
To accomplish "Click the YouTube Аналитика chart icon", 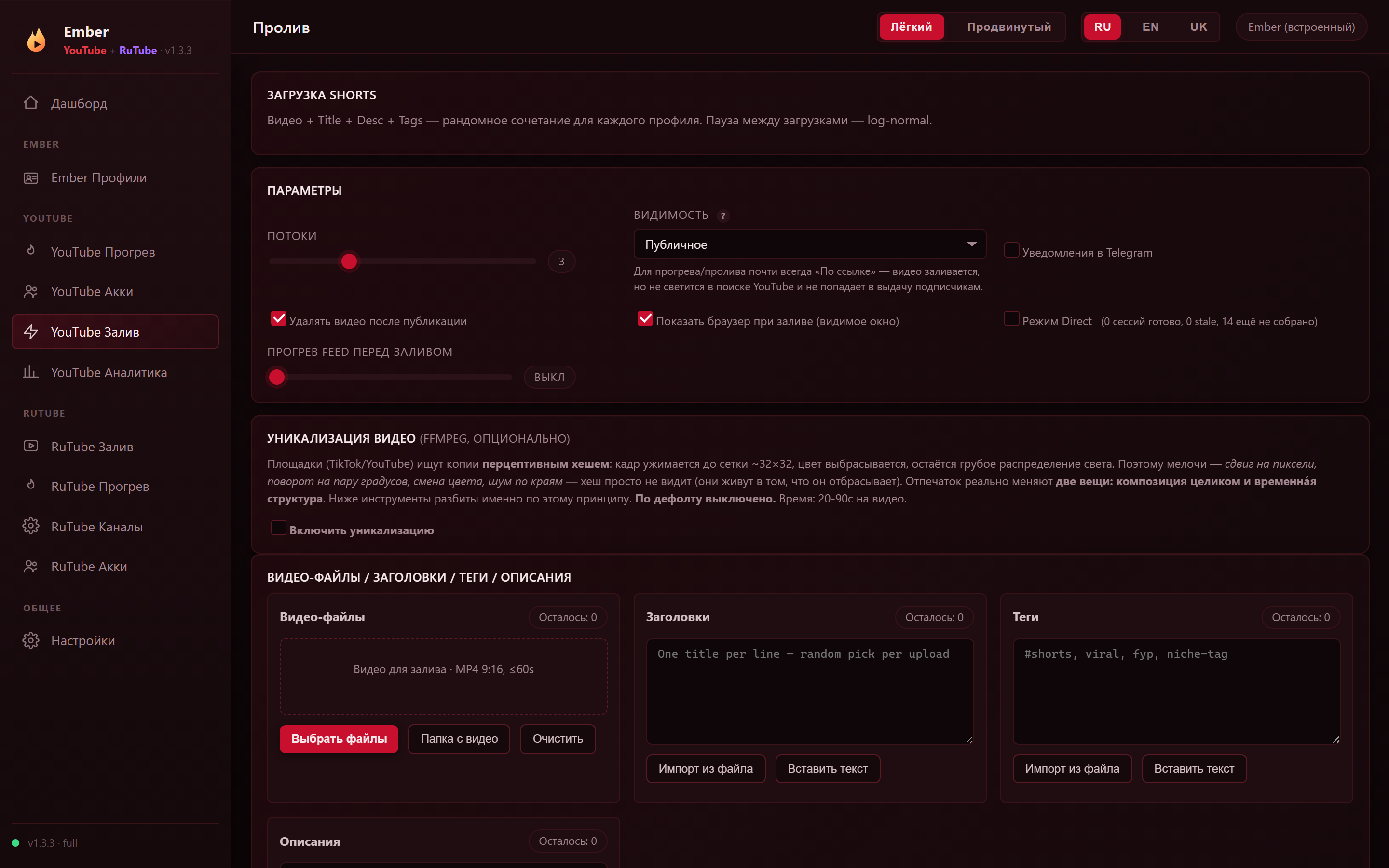I will [31, 372].
